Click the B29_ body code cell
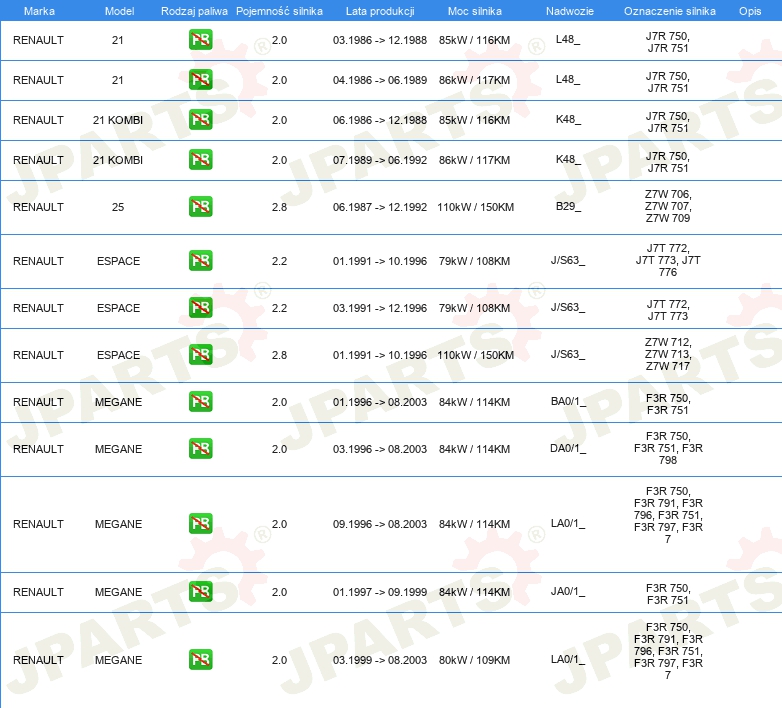Viewport: 782px width, 708px height. pos(569,206)
